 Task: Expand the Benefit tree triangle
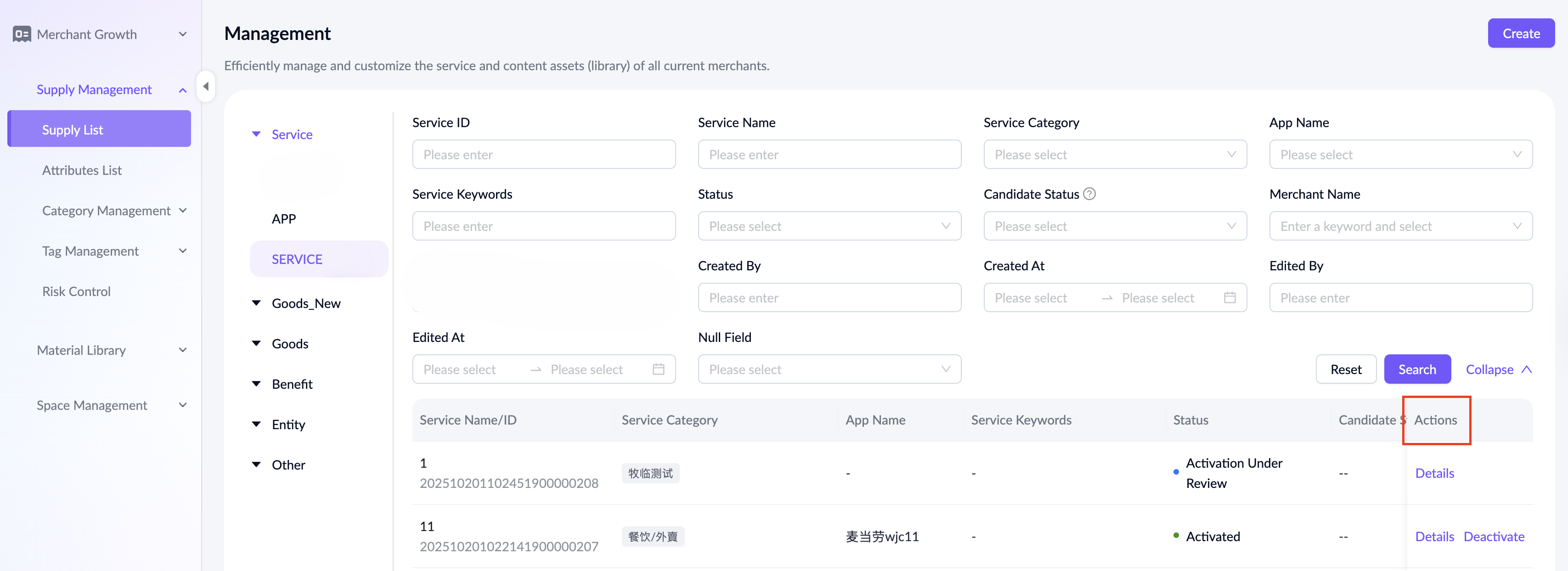[x=256, y=384]
